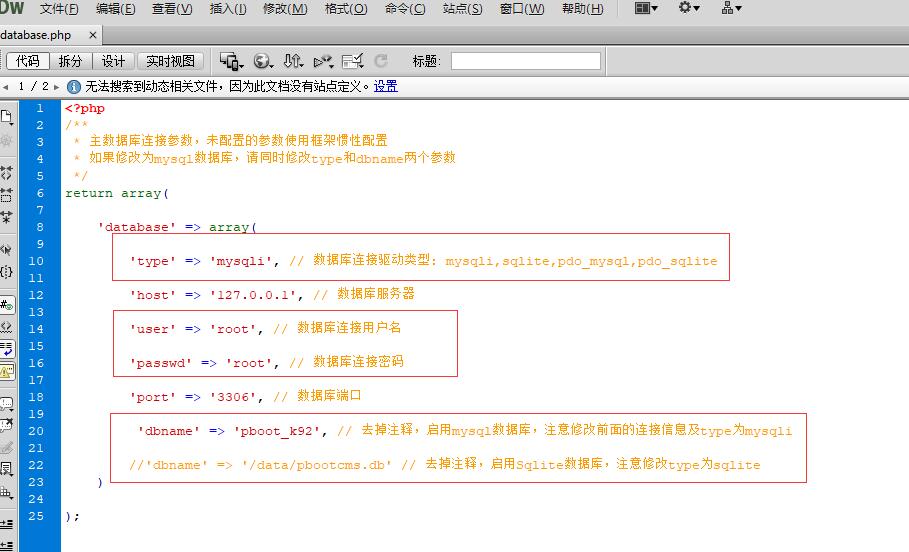Click the refresh design view icon
The image size is (909, 552).
click(381, 61)
